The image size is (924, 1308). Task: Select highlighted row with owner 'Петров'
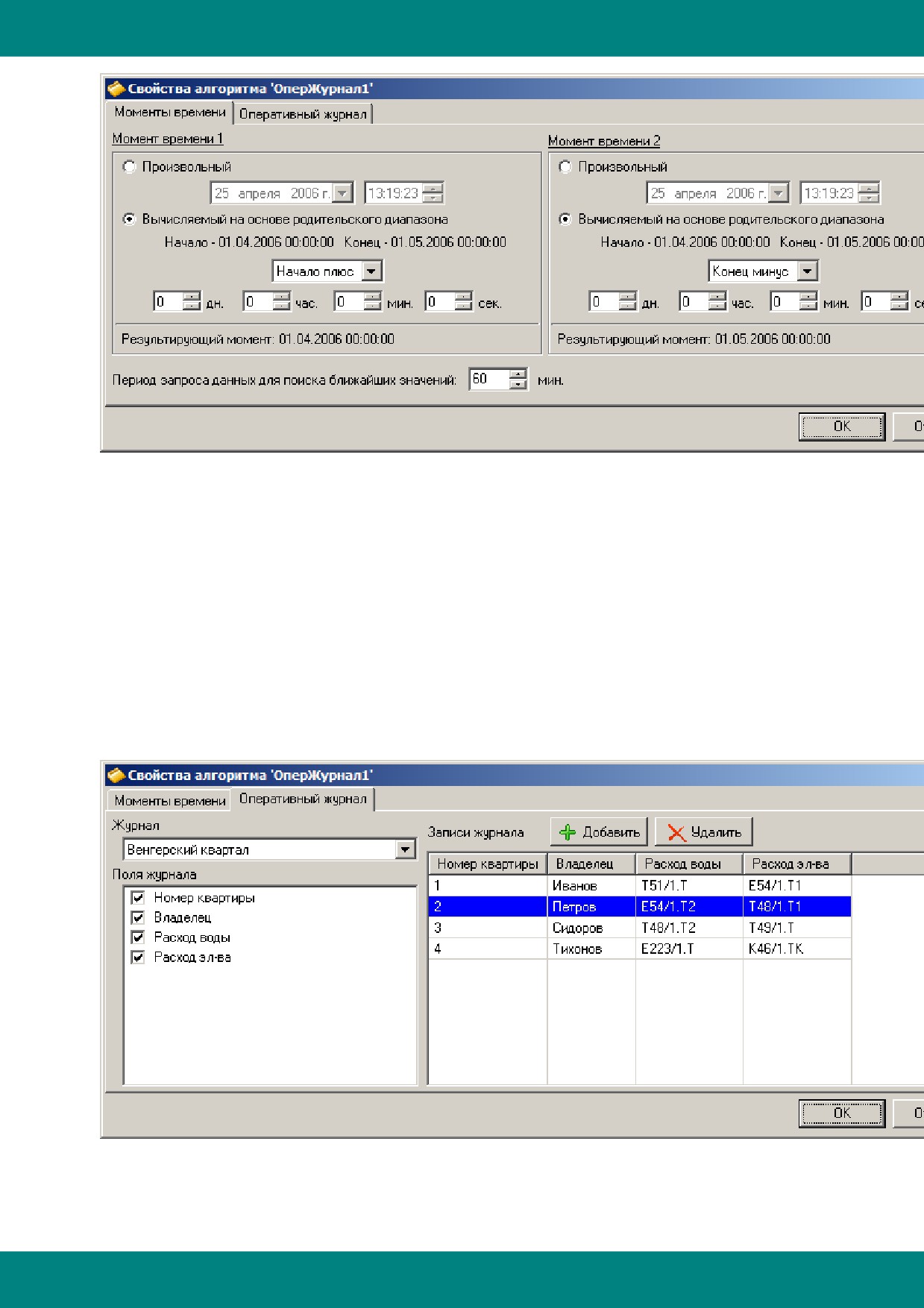(x=640, y=907)
